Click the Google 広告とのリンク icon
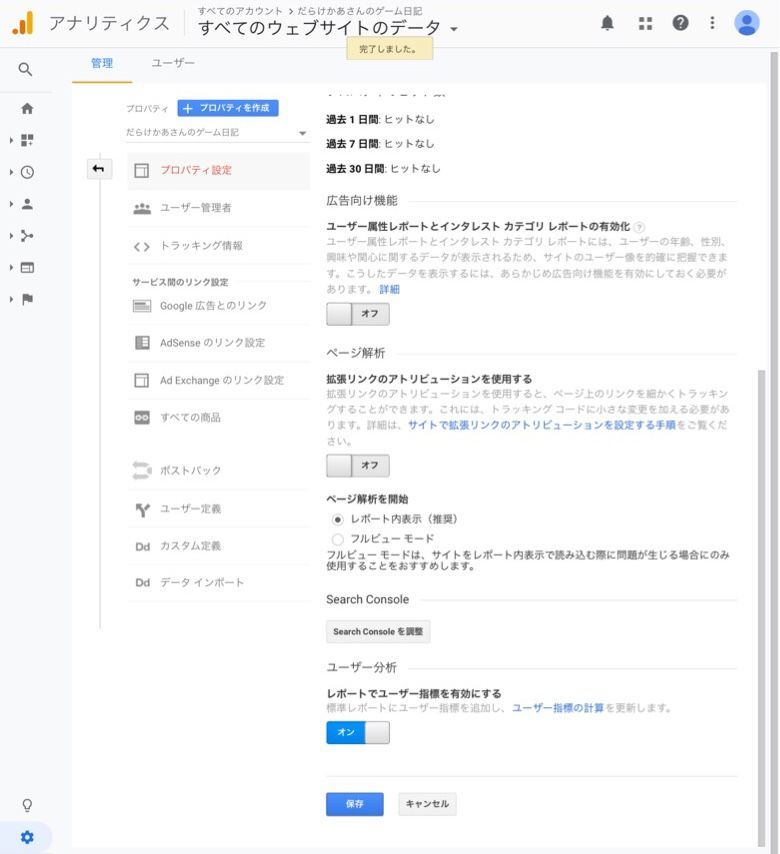This screenshot has height=854, width=780. (142, 306)
